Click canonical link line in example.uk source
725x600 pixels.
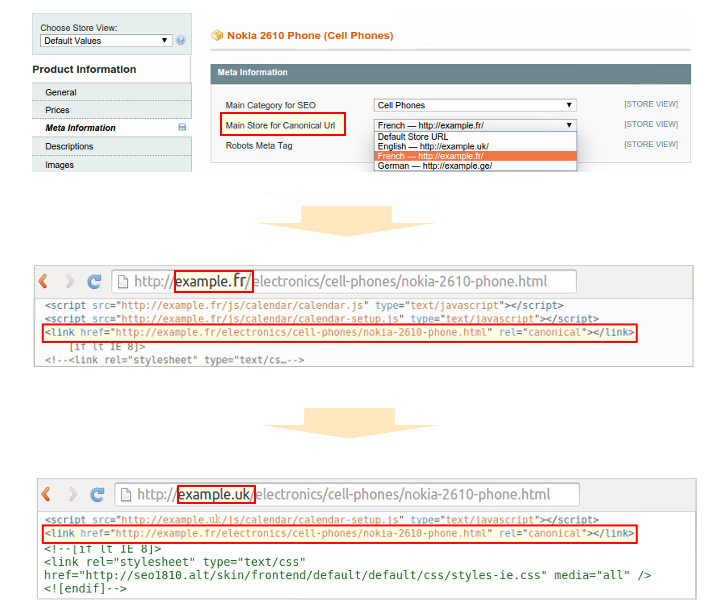(339, 533)
